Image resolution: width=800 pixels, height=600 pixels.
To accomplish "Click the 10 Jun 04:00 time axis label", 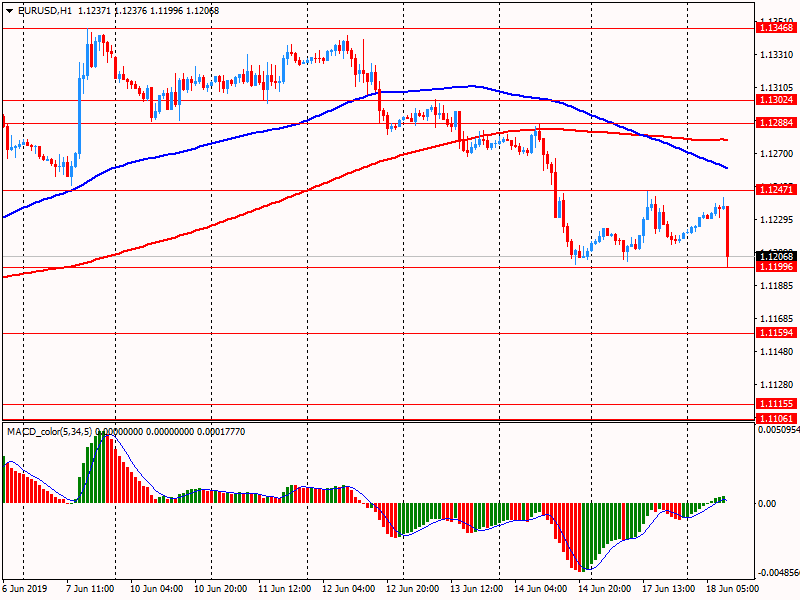I will (x=157, y=589).
